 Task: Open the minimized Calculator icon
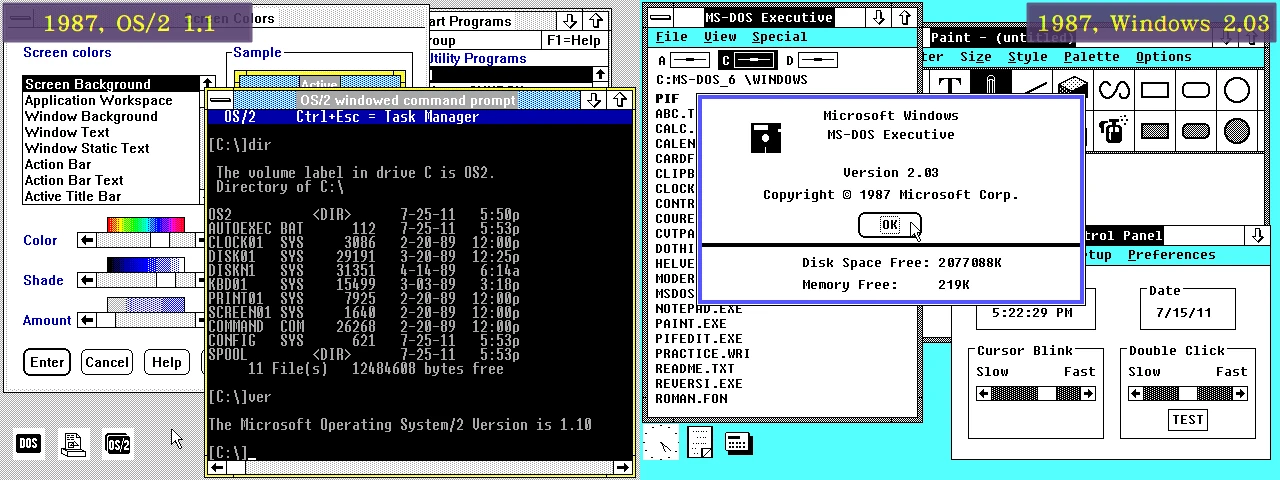point(739,442)
